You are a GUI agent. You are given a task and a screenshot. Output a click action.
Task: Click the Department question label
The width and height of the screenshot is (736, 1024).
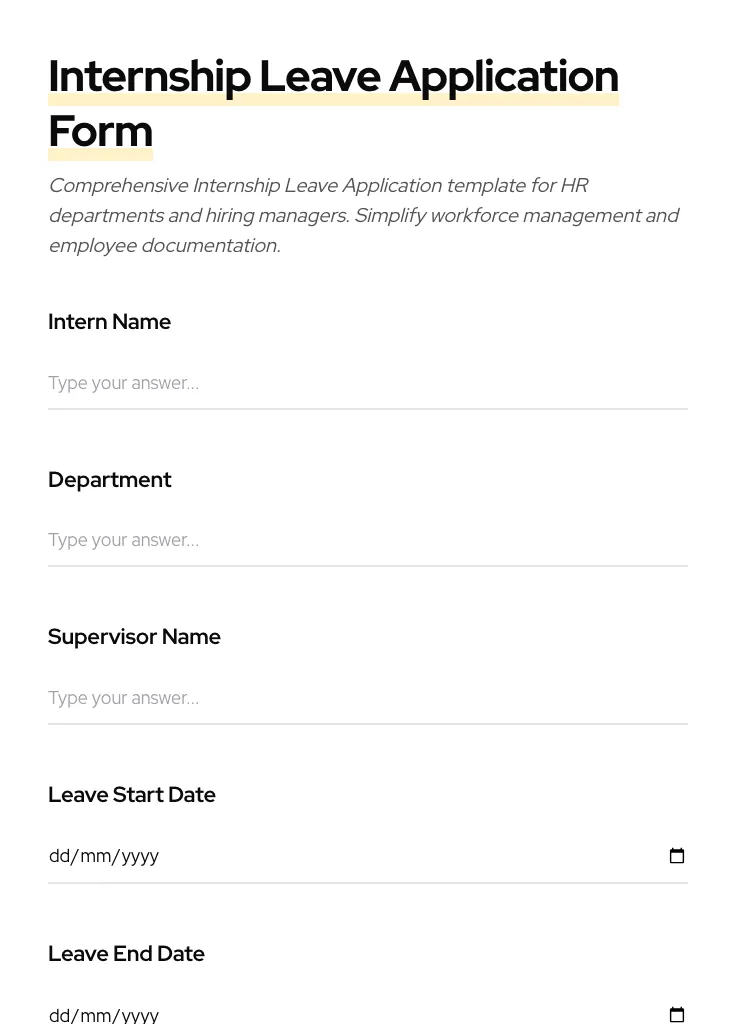click(x=109, y=480)
